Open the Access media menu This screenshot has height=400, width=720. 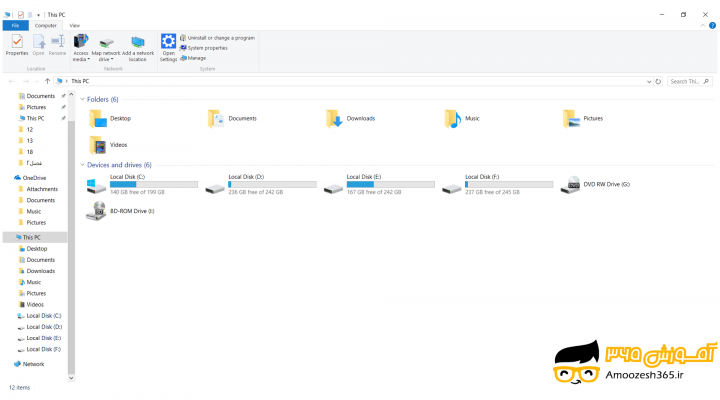(x=81, y=48)
